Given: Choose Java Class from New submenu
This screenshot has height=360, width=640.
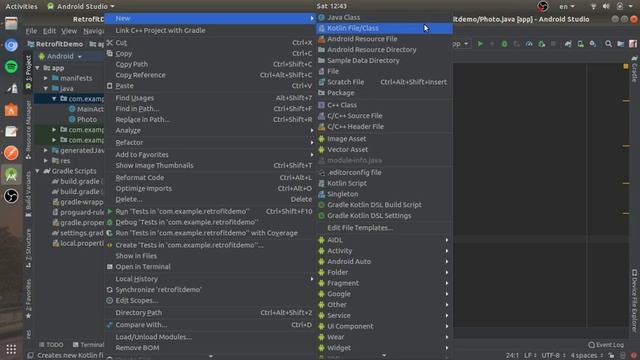Looking at the screenshot, I should (384, 17).
